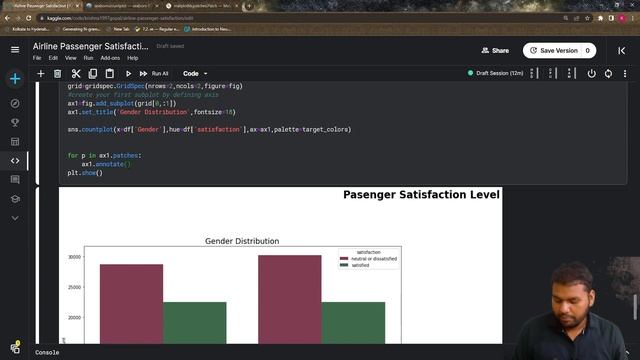Open Discussions icon in sidebar
The height and width of the screenshot is (360, 640).
coord(15,180)
